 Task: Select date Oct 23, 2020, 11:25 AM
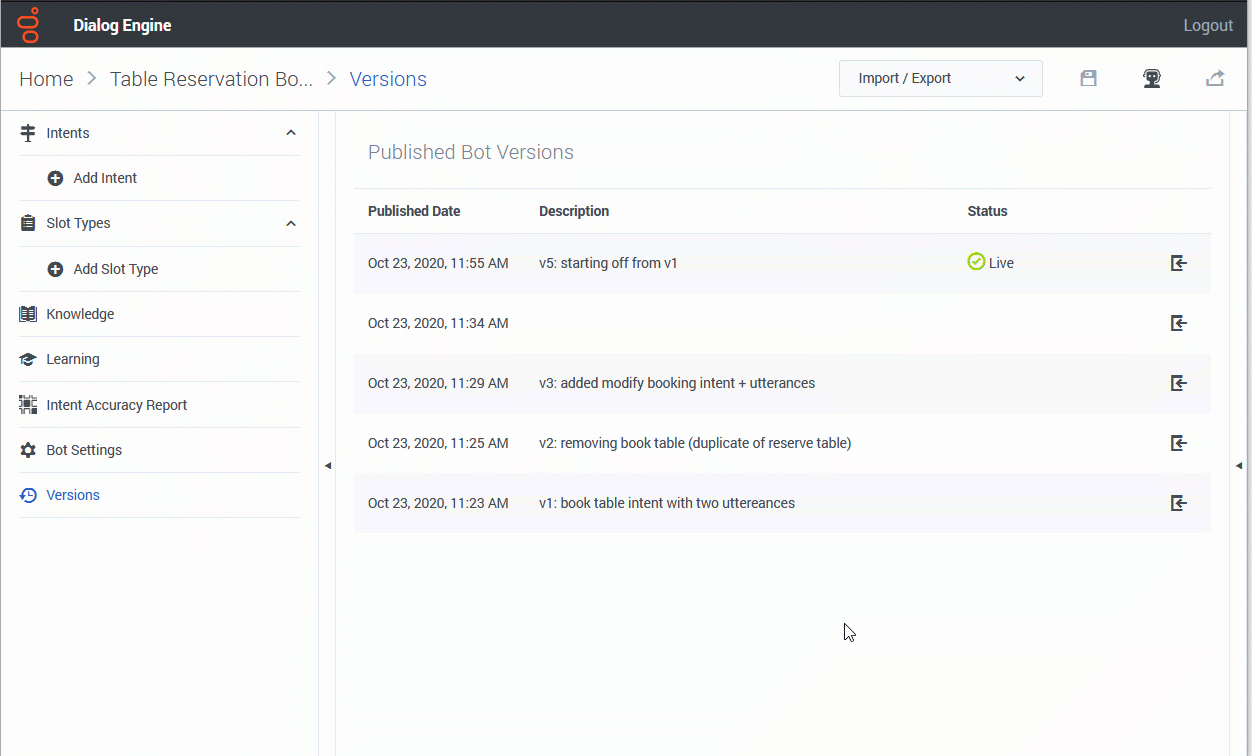438,443
